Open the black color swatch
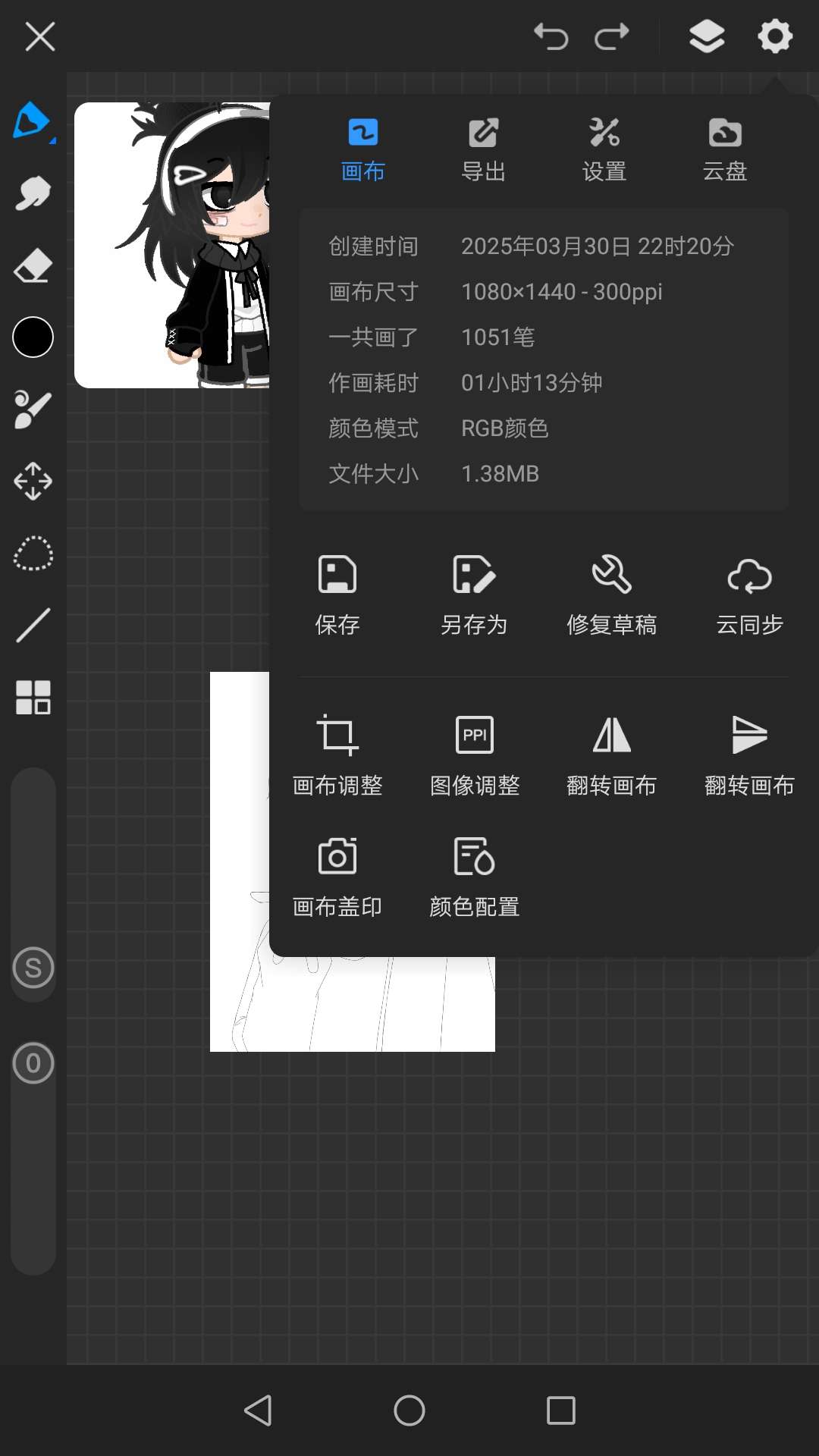Screen dimensions: 819x1456 pos(33,337)
